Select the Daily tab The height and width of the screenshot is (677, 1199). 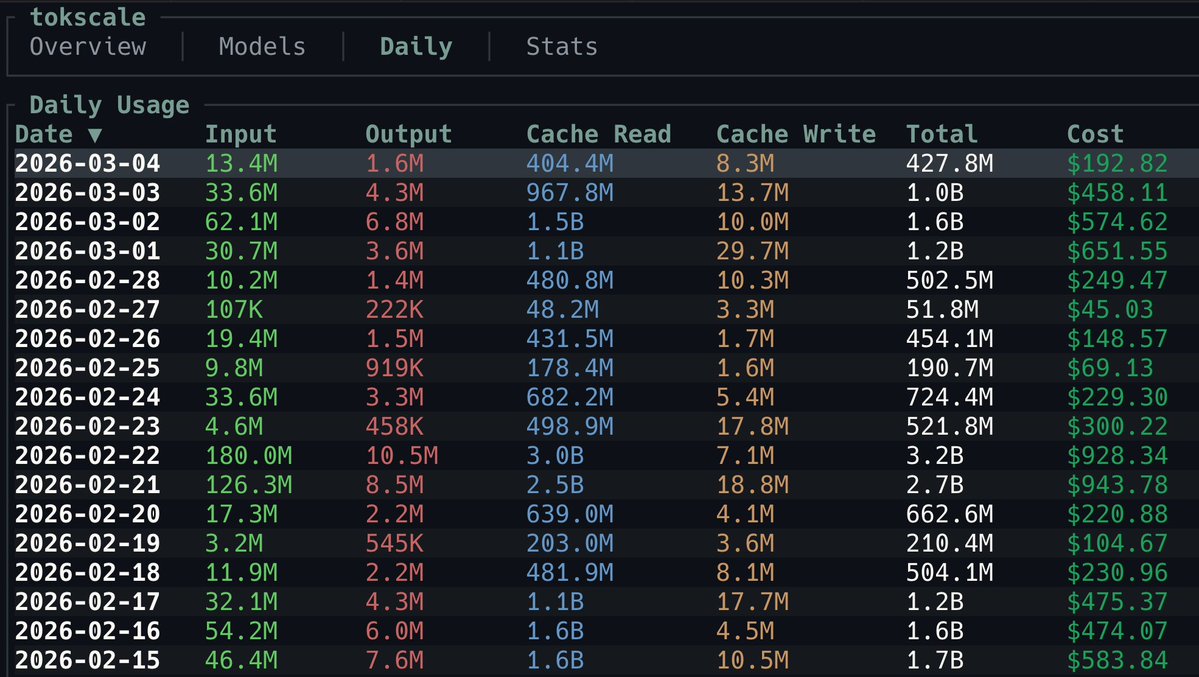[416, 47]
